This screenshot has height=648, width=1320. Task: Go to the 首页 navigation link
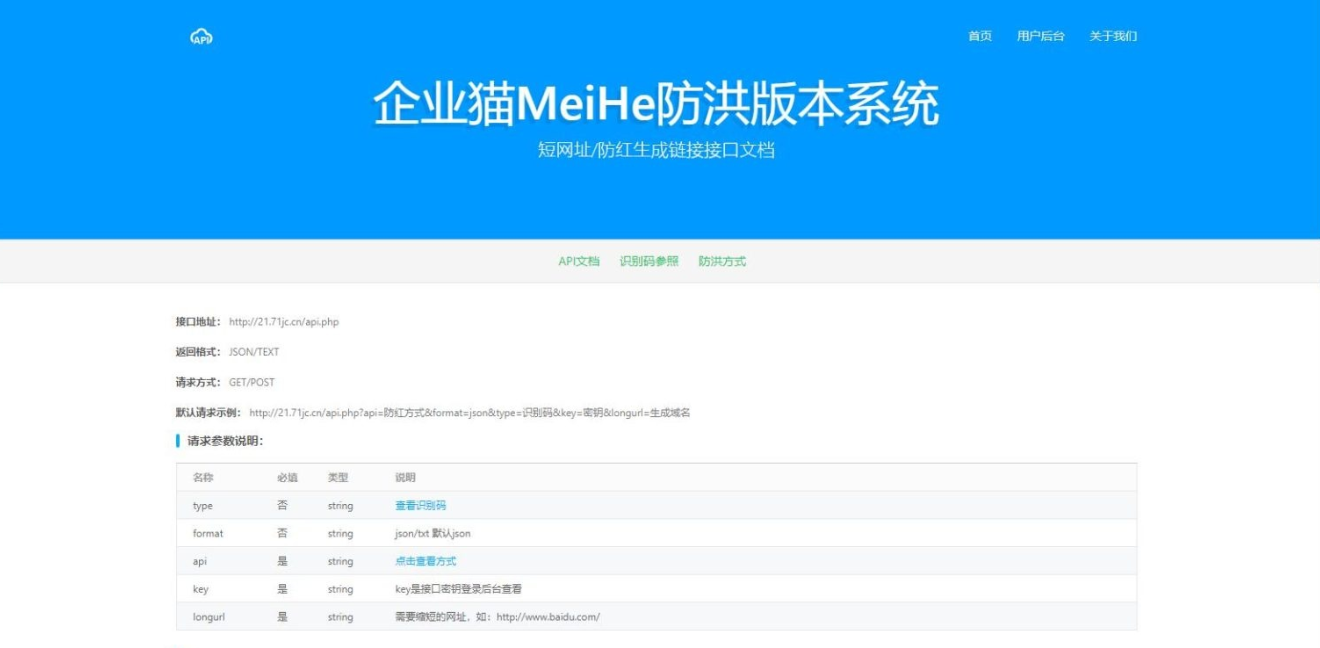(x=979, y=36)
